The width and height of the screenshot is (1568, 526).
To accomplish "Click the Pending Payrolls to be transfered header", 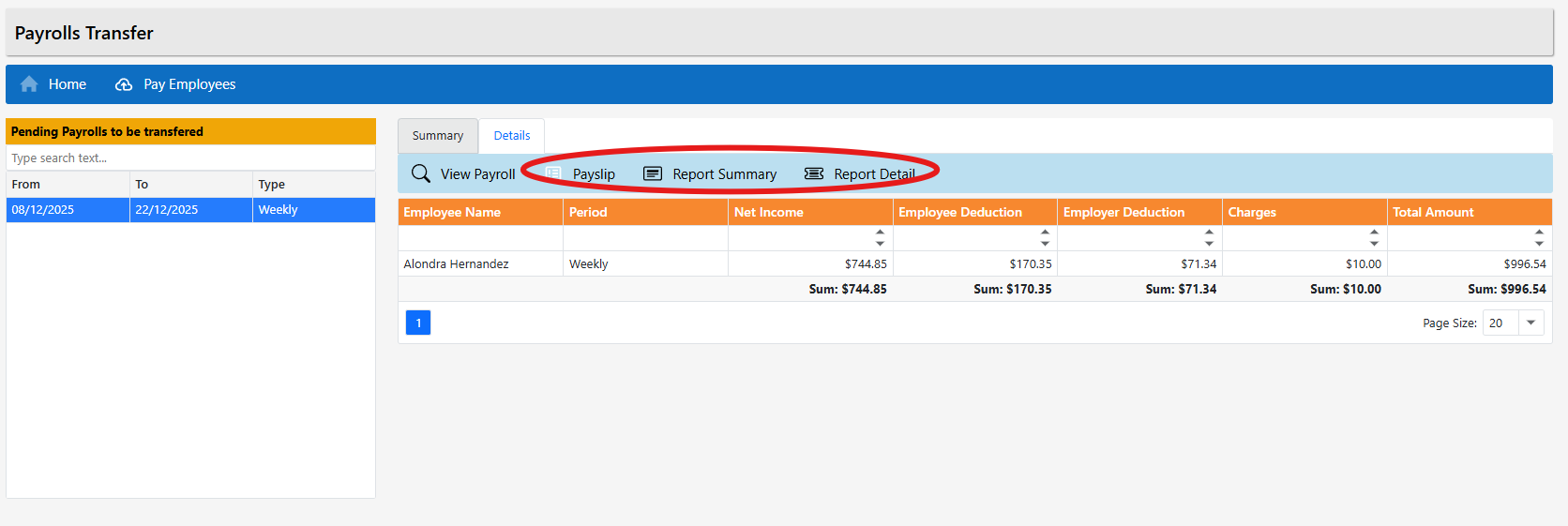I will (191, 131).
